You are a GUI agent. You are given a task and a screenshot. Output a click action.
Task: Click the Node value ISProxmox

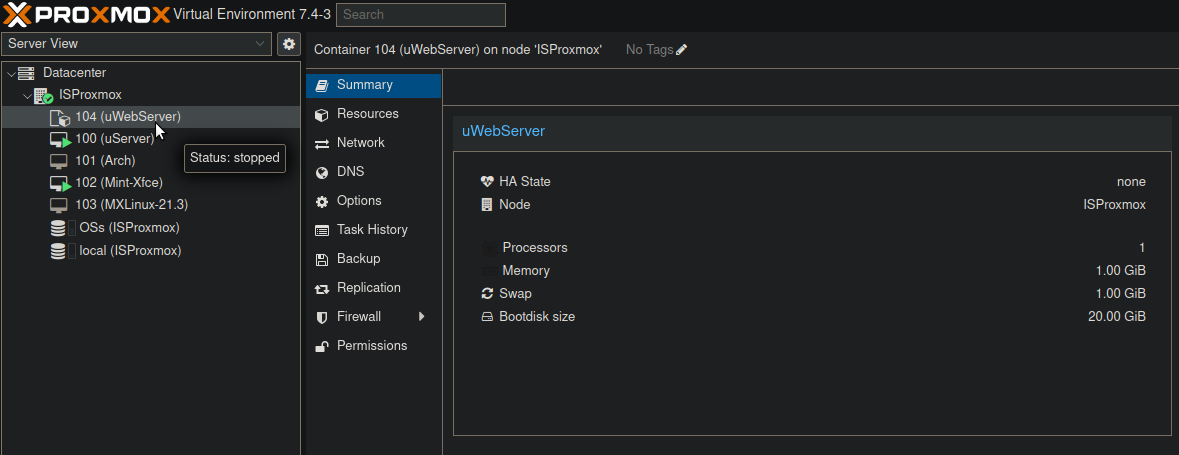1114,205
